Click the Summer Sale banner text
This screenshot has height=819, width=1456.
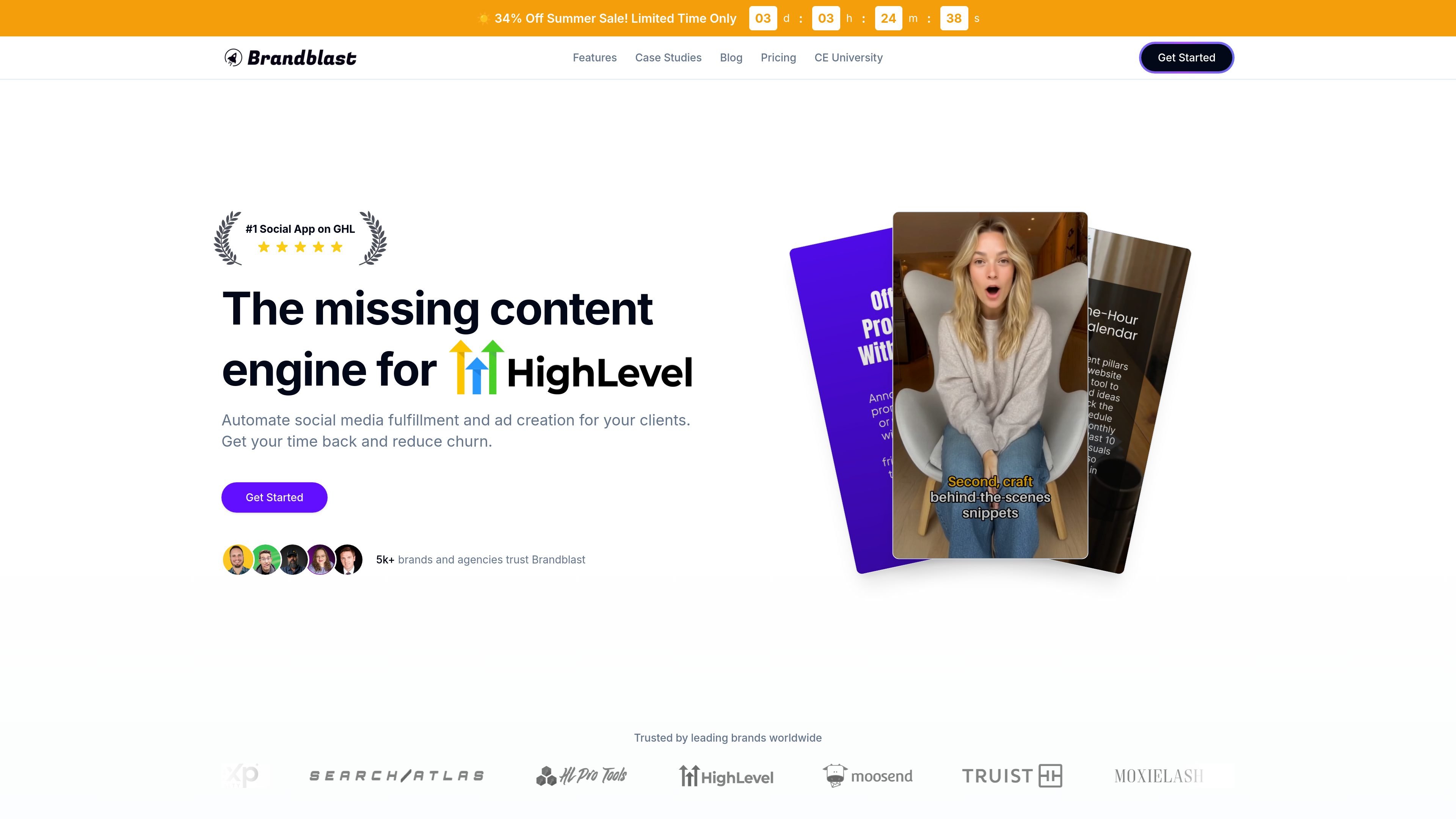click(x=615, y=19)
